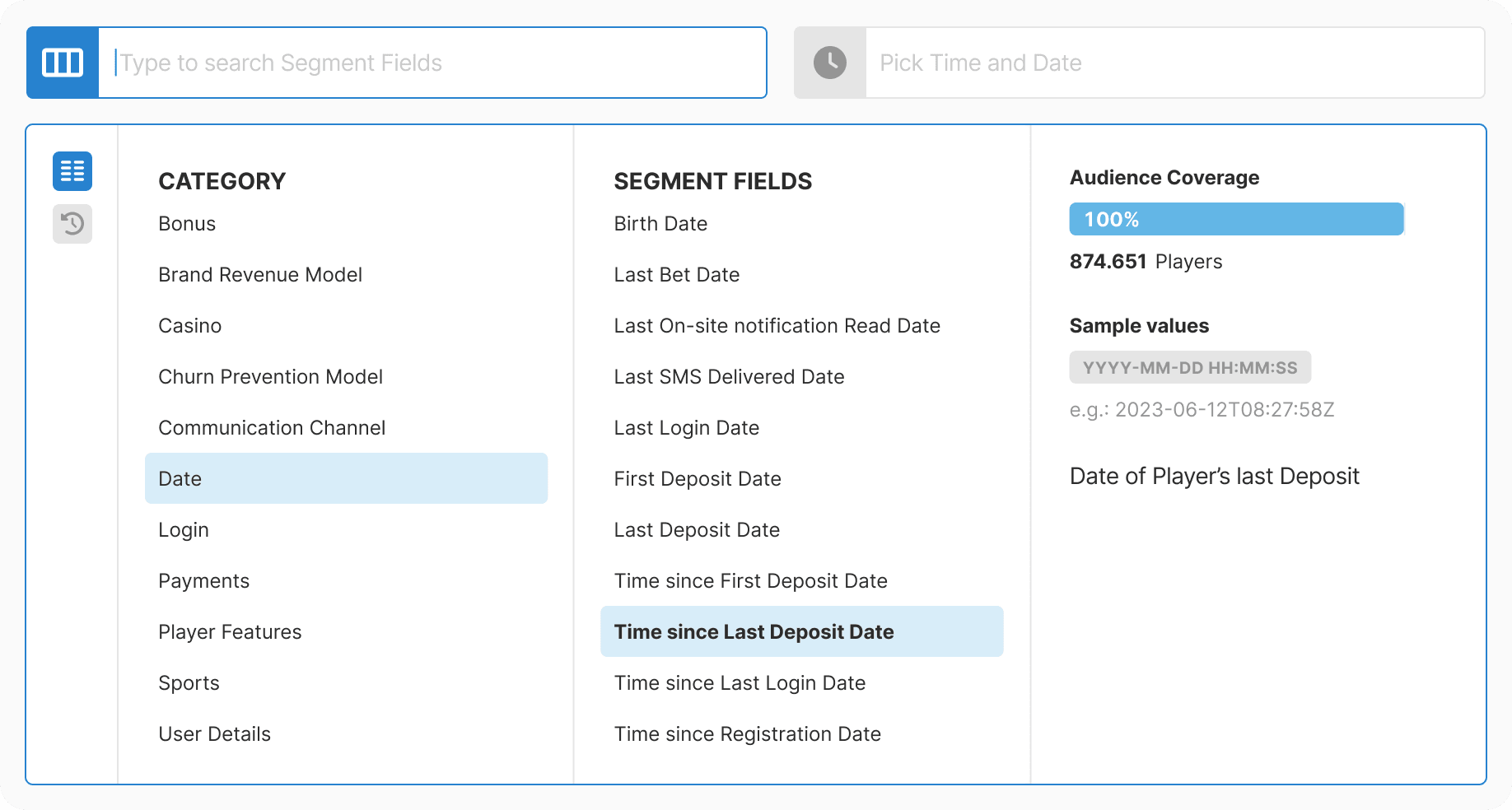Click the clock icon beside Pick Time and Date
Screen dimensions: 1512x810
(829, 62)
